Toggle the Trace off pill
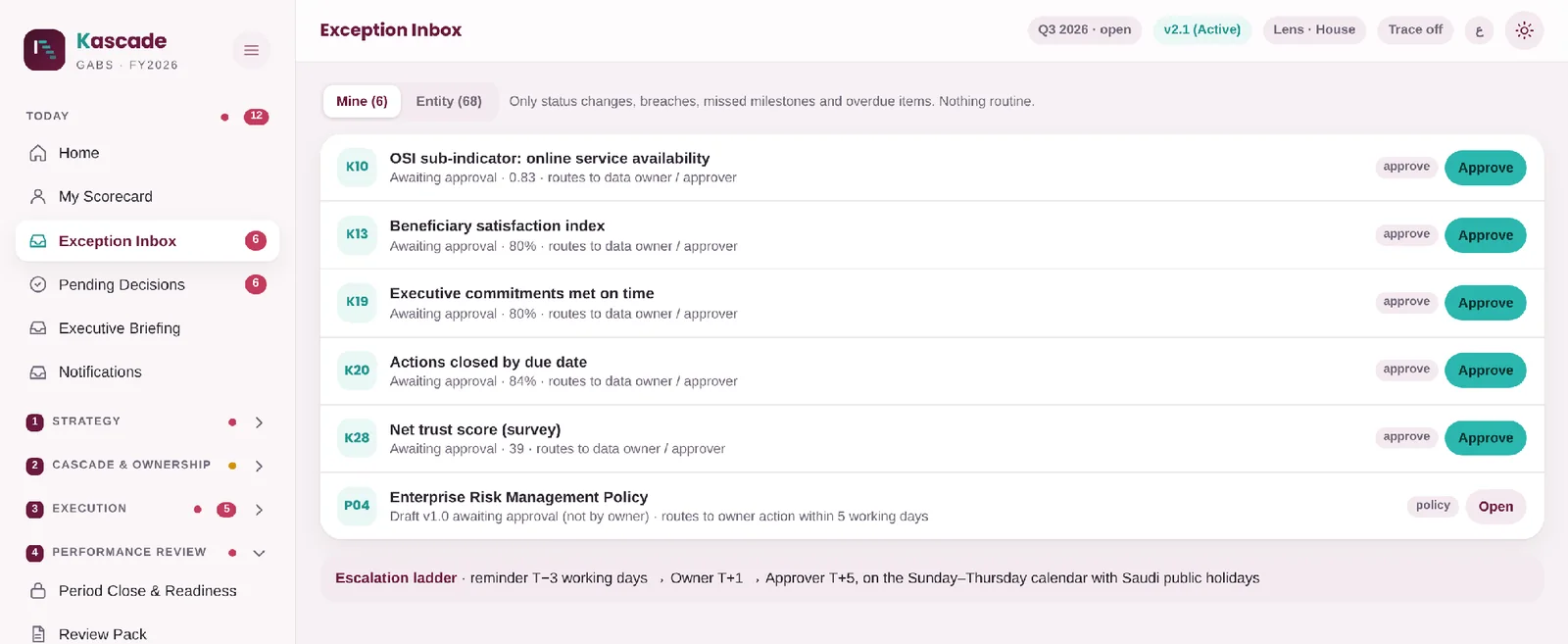Image resolution: width=1568 pixels, height=644 pixels. [1415, 30]
